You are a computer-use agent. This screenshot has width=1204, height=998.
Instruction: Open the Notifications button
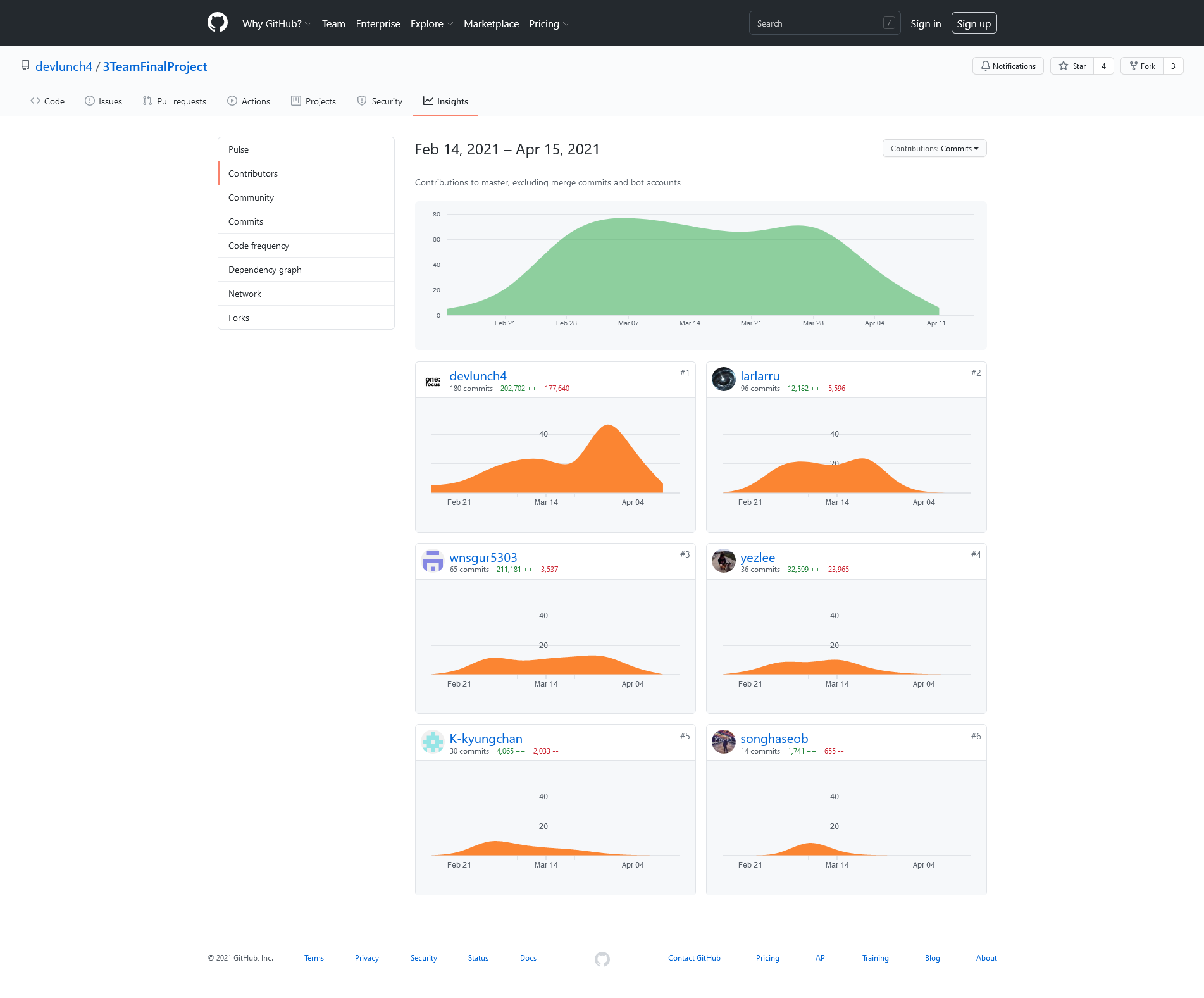[x=1008, y=66]
